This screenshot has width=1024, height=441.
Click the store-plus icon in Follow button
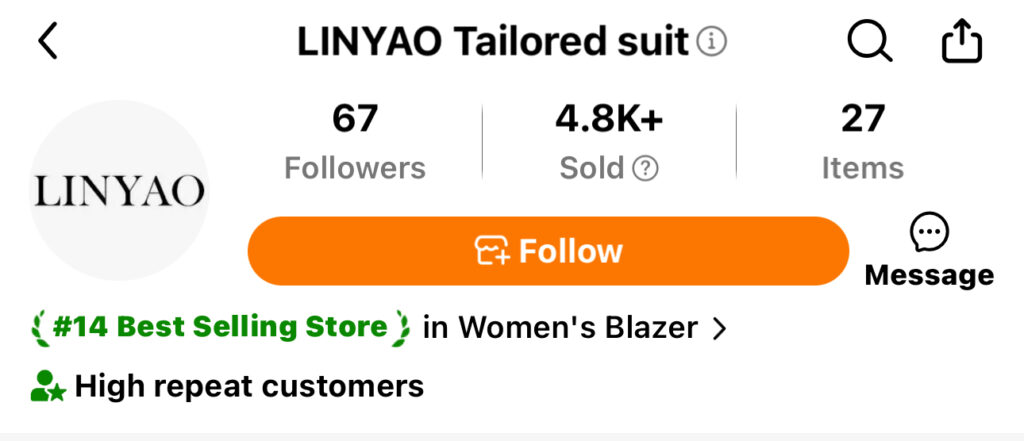[492, 251]
